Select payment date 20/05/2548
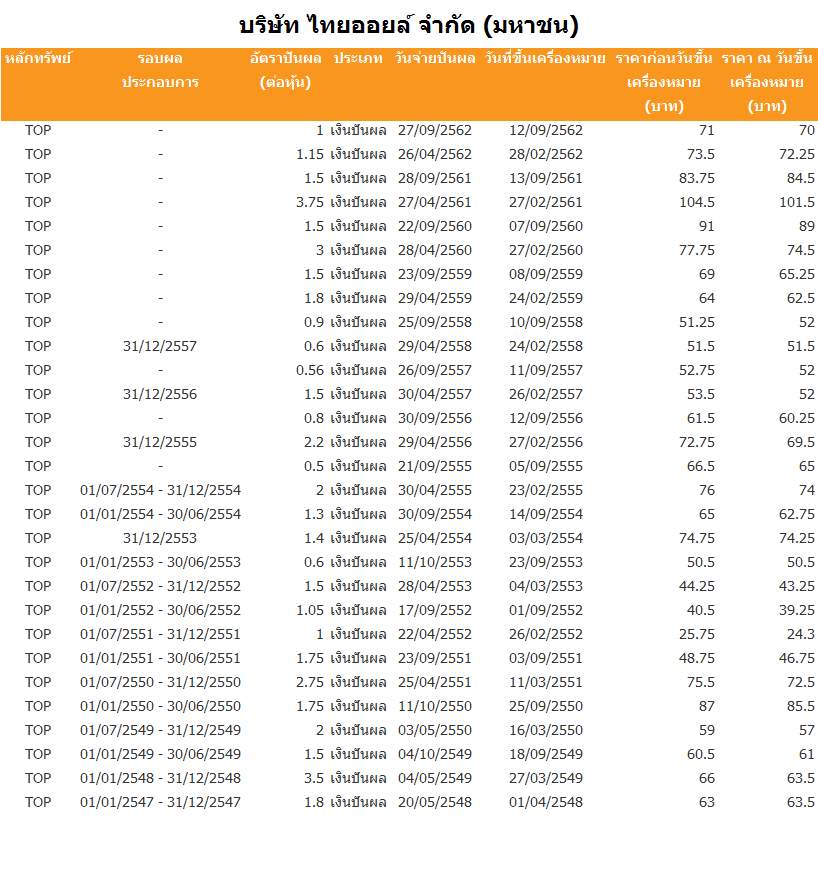The height and width of the screenshot is (889, 818). pyautogui.click(x=435, y=802)
